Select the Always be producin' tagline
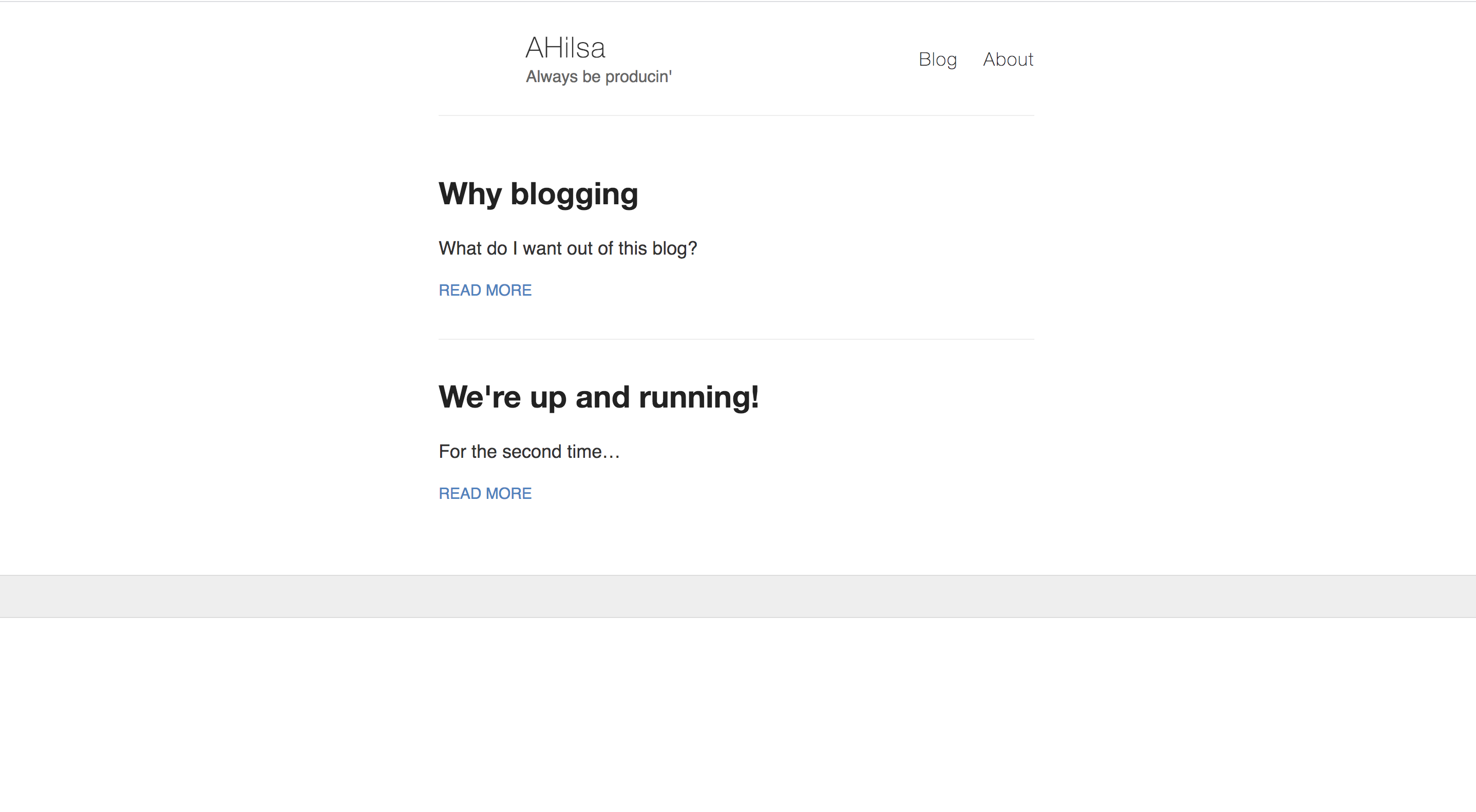Screen dimensions: 1476x812 tap(599, 76)
